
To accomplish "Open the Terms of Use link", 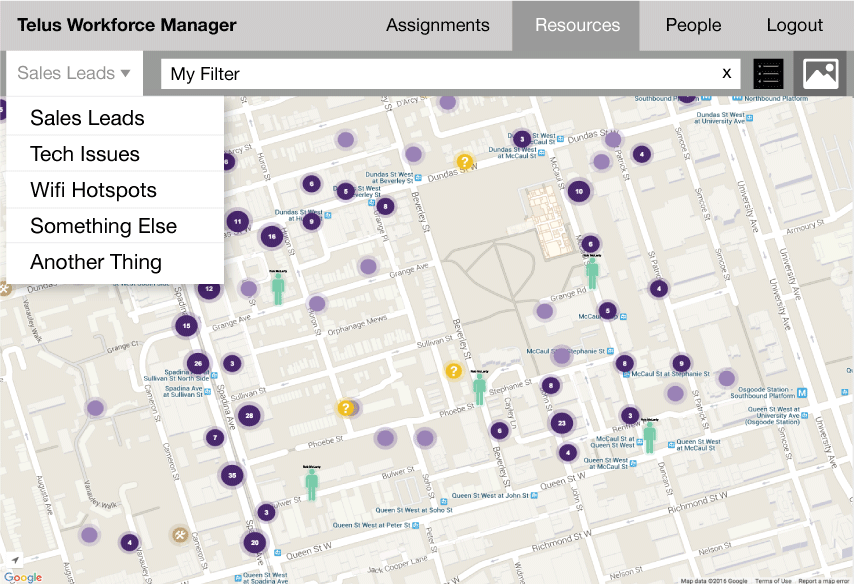I will pos(773,581).
